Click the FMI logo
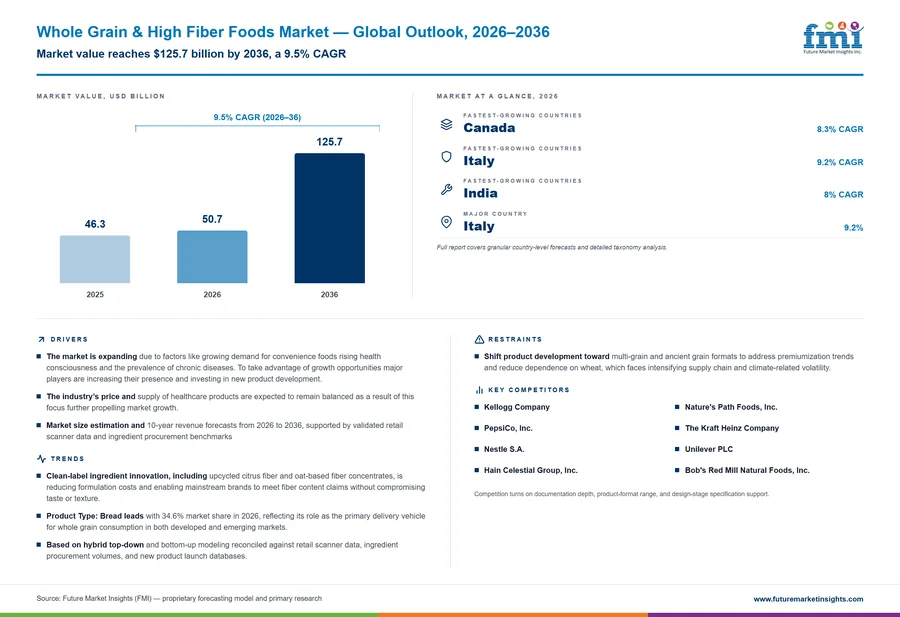 pos(833,38)
